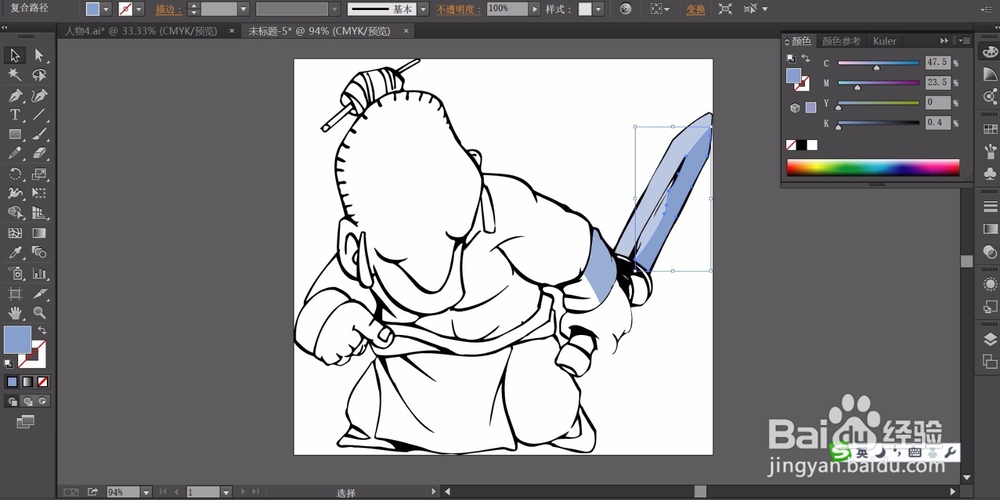This screenshot has width=1000, height=500.
Task: Select the Line Segment tool
Action: (x=40, y=115)
